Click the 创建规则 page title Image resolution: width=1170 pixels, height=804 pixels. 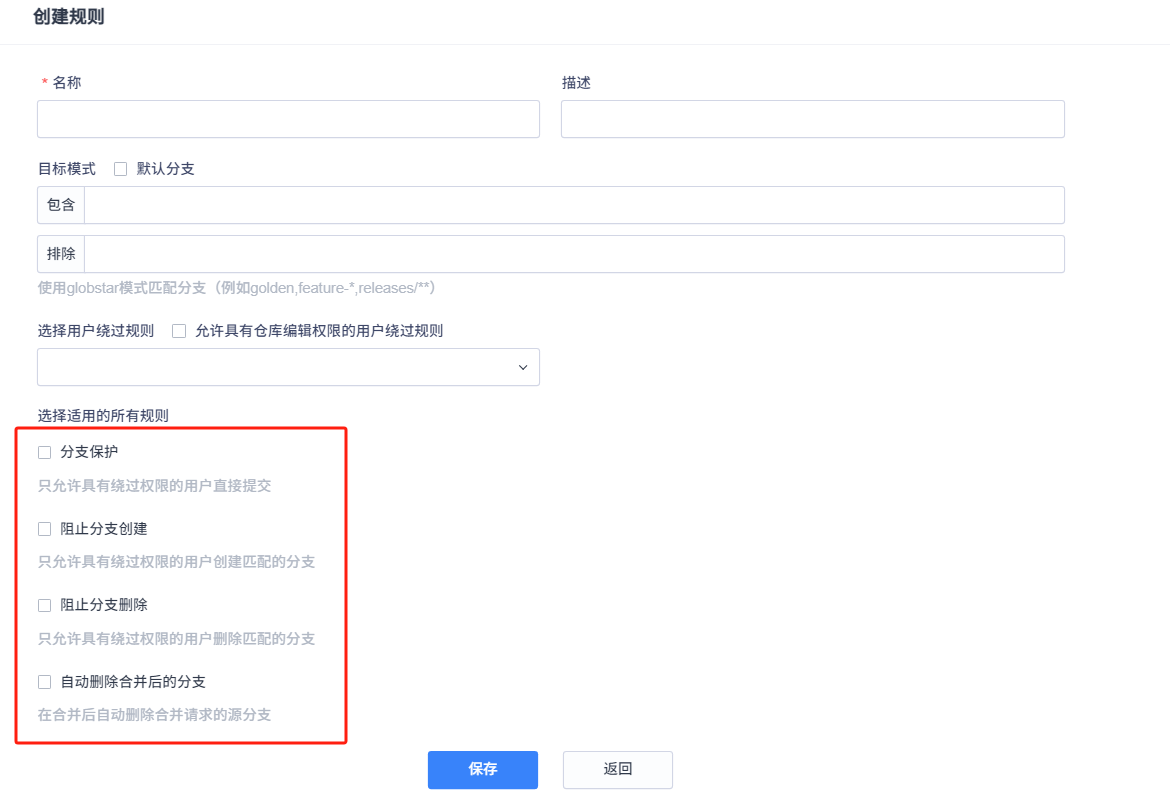click(68, 16)
